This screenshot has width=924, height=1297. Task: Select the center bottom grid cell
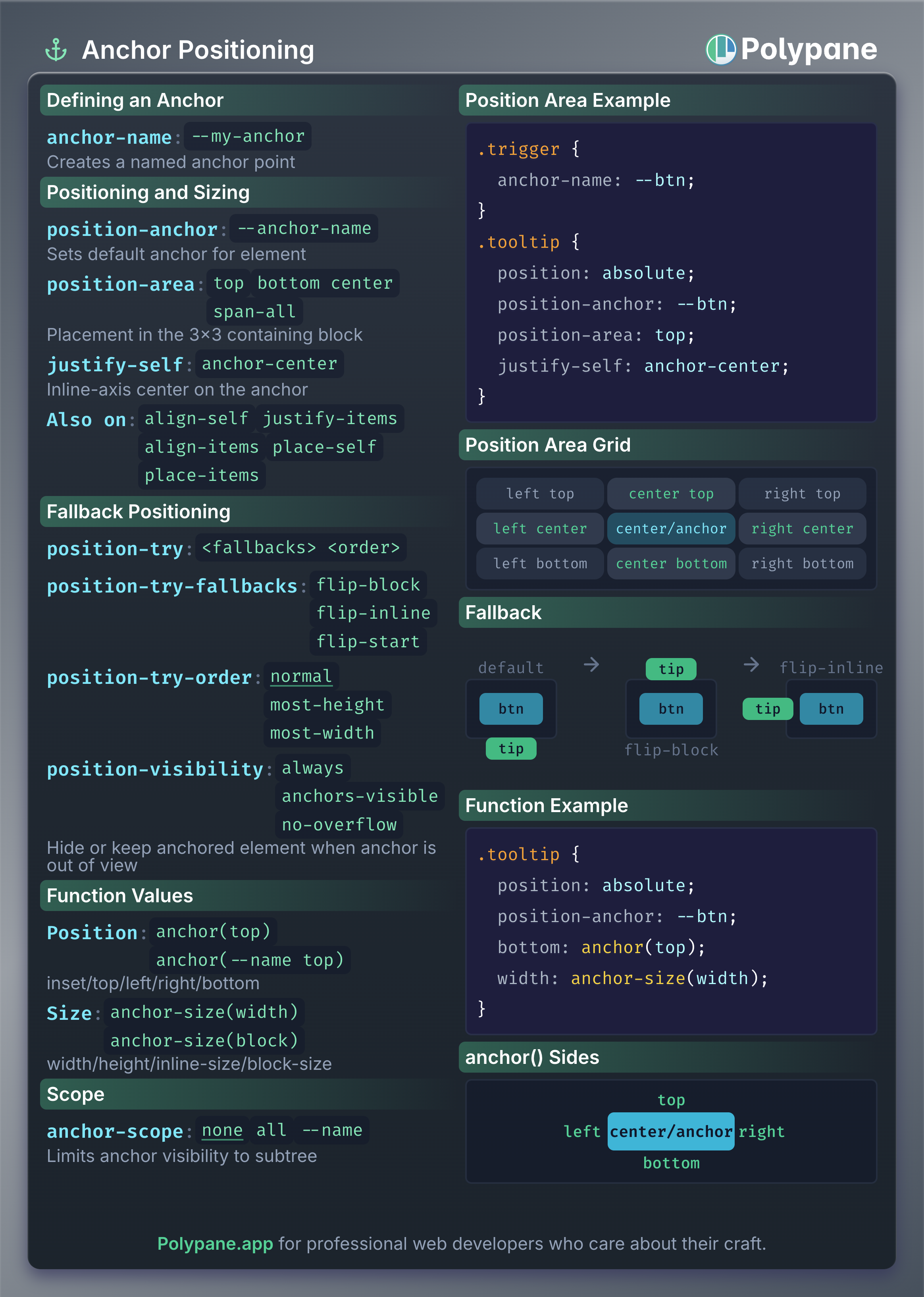(671, 564)
